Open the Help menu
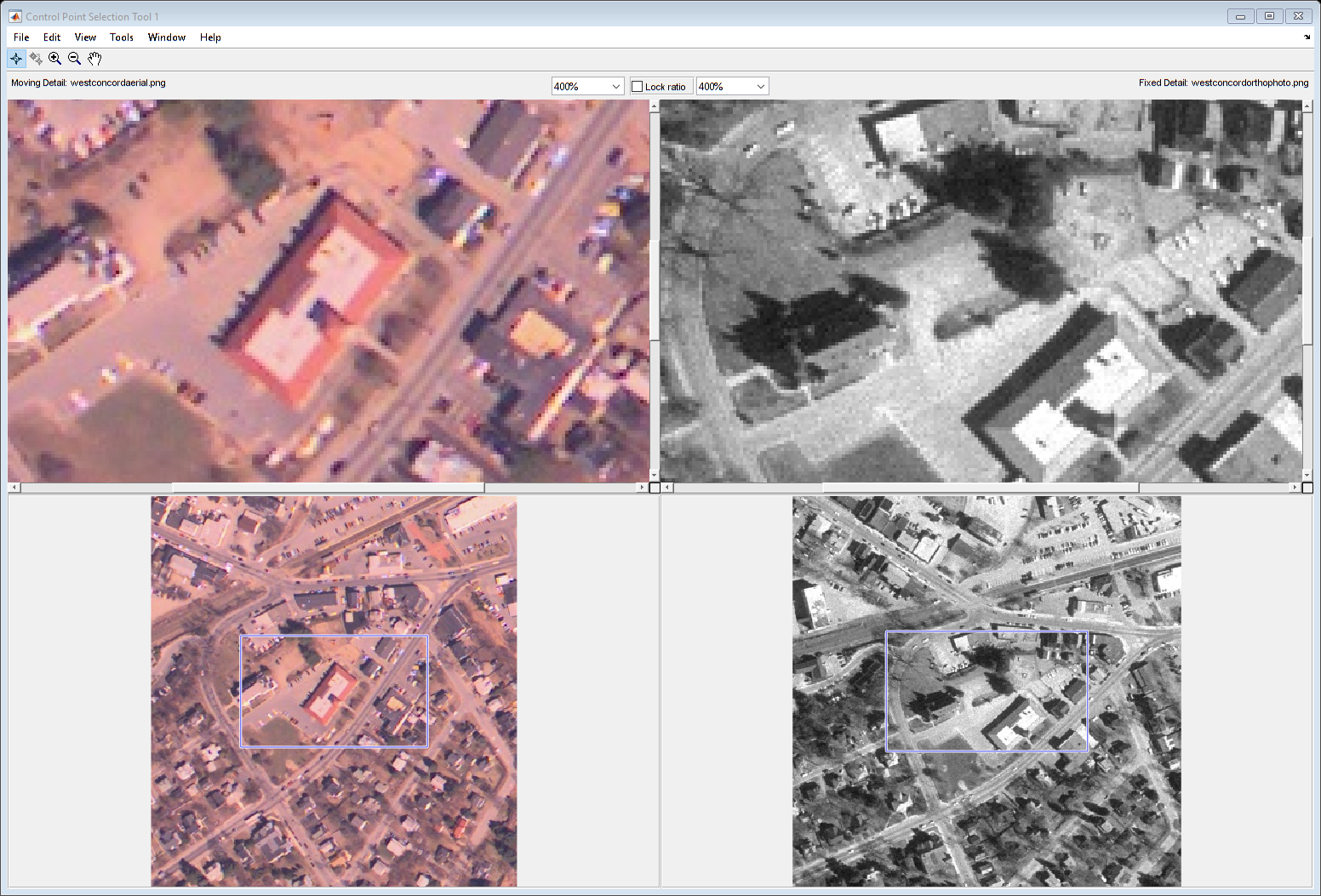 click(x=210, y=37)
